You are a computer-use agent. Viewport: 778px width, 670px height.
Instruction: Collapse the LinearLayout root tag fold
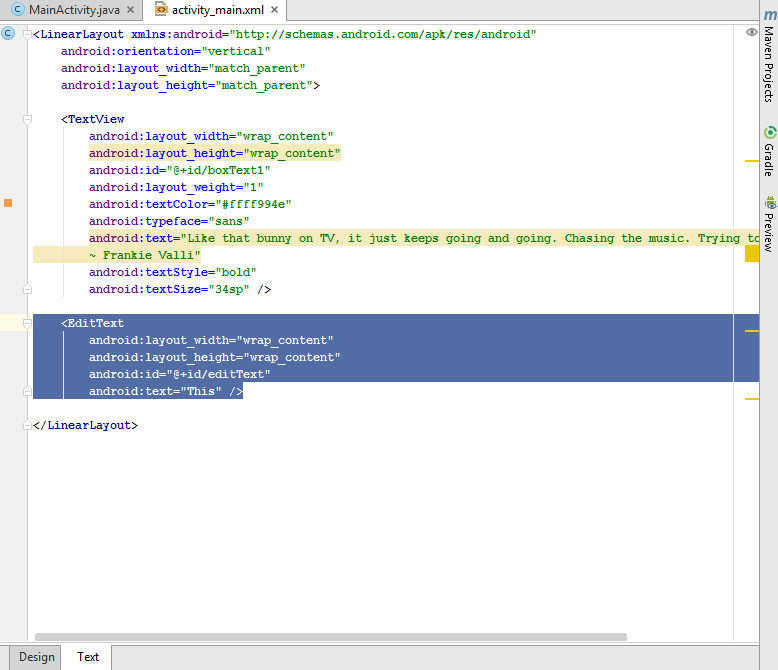tap(27, 34)
